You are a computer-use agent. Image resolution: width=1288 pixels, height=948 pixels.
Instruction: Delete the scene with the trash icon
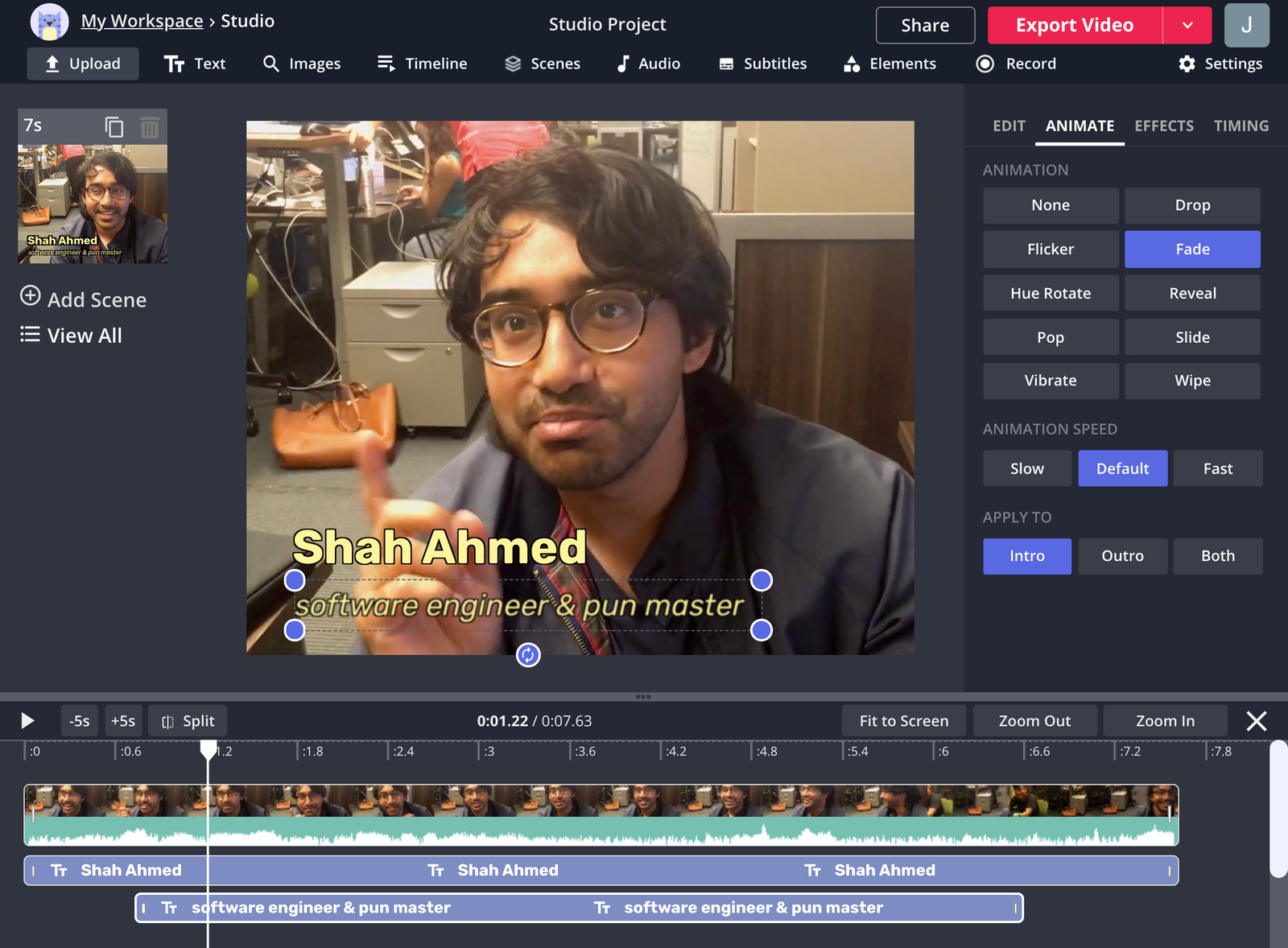[x=150, y=127]
